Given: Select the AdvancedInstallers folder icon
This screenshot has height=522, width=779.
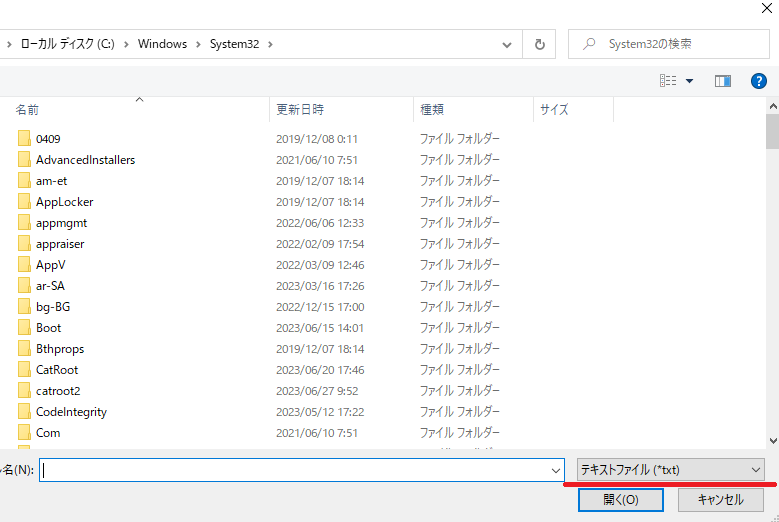Looking at the screenshot, I should pyautogui.click(x=24, y=159).
